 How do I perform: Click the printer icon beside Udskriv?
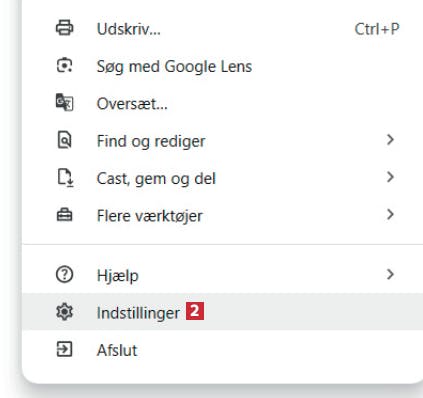point(64,28)
